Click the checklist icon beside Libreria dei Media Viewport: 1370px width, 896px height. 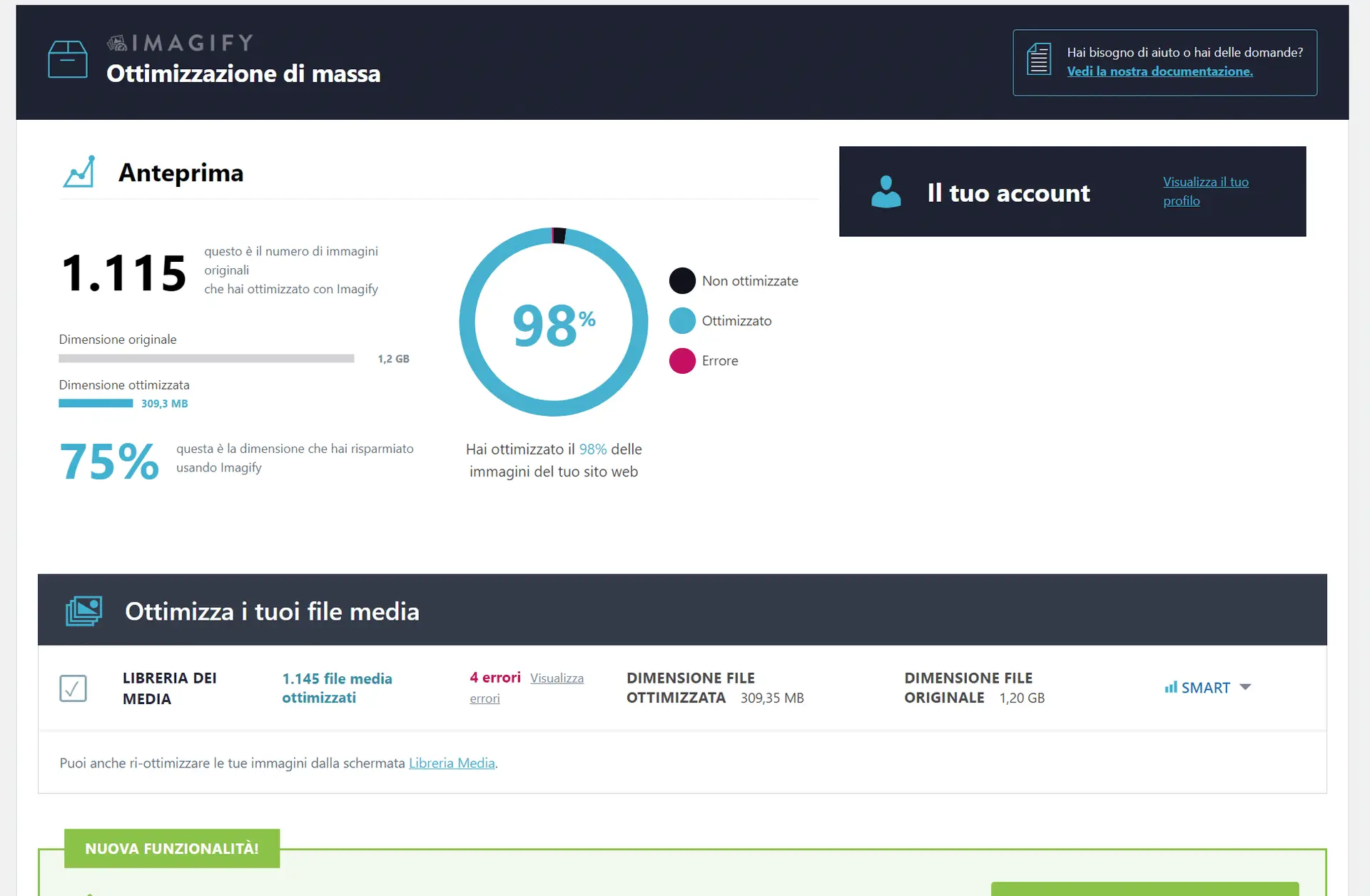coord(73,688)
